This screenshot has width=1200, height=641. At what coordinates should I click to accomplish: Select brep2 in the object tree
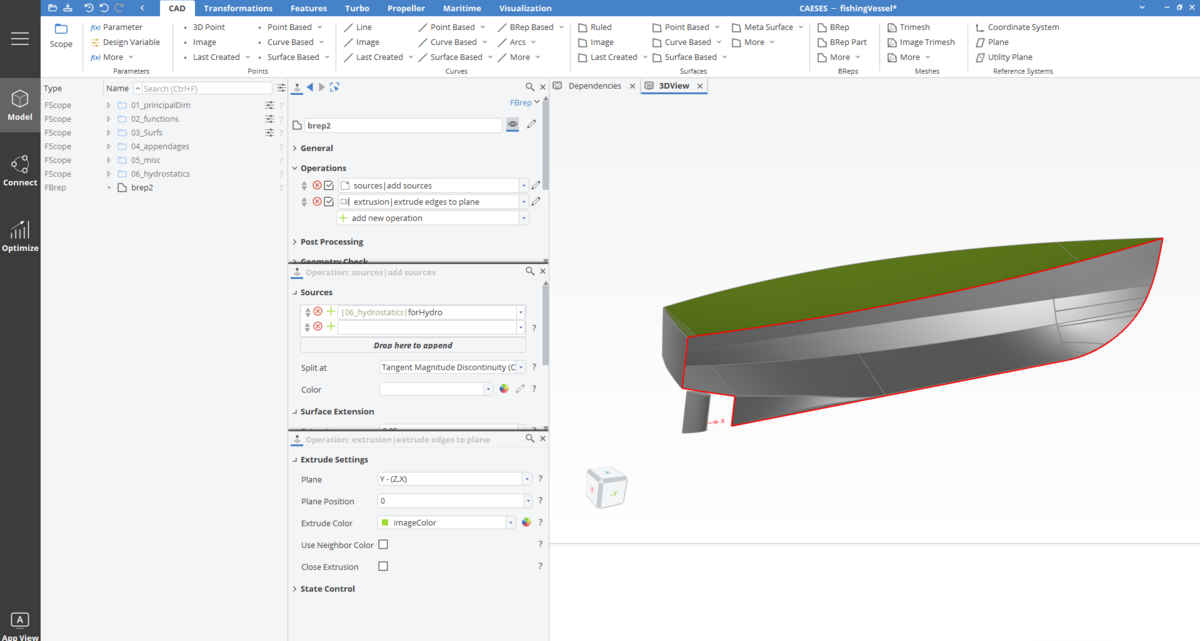coord(142,187)
